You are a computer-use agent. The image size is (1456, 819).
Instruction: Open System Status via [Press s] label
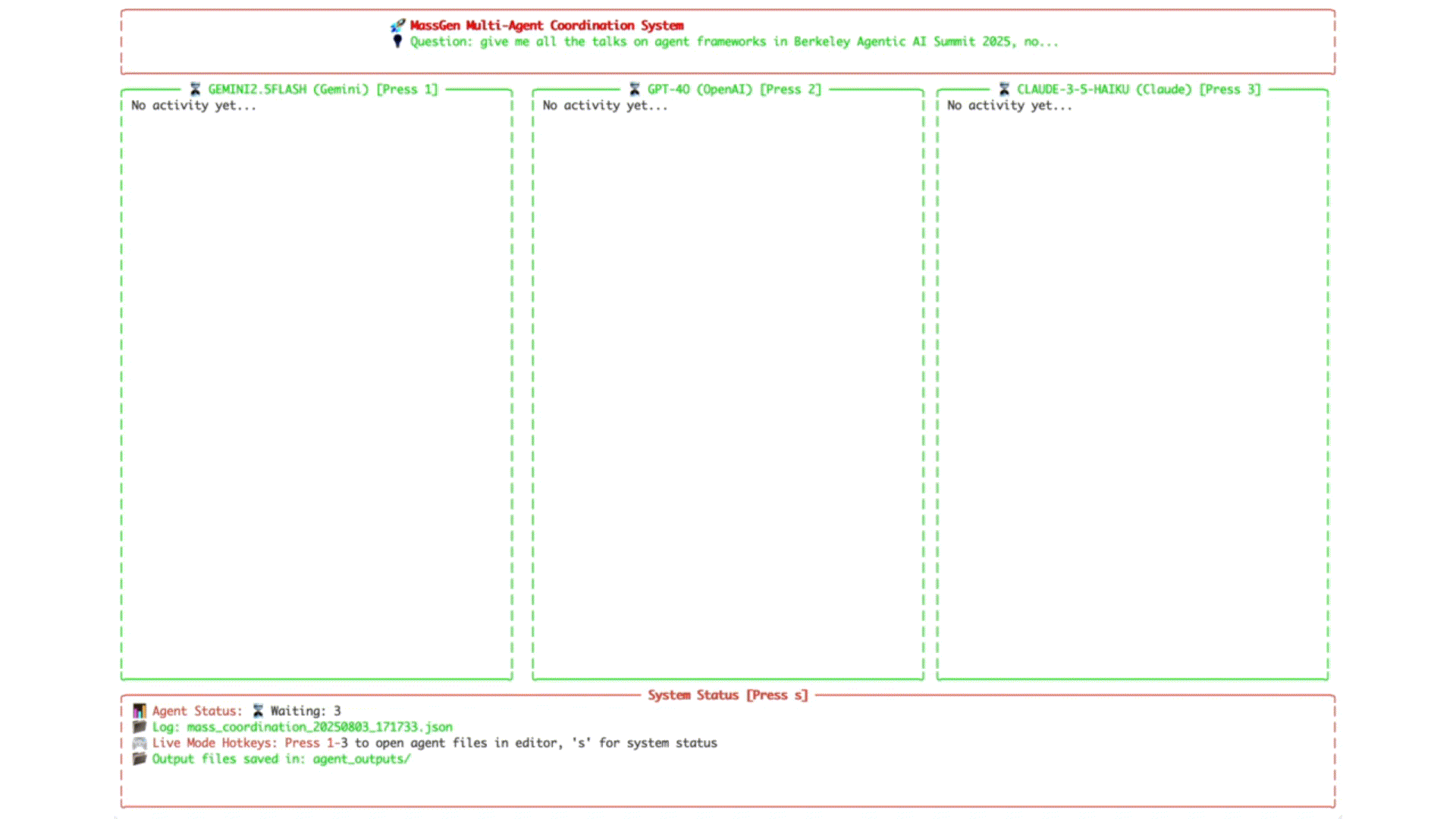(x=777, y=695)
